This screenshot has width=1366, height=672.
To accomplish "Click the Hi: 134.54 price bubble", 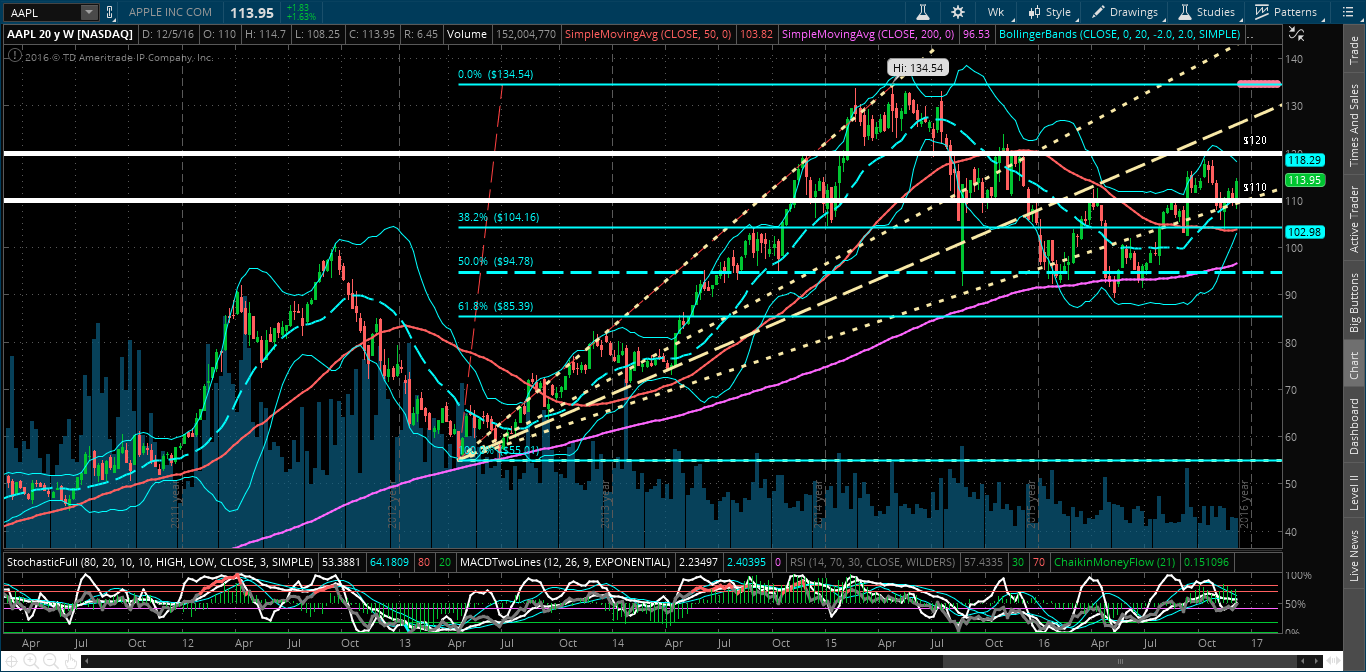I will pyautogui.click(x=916, y=68).
